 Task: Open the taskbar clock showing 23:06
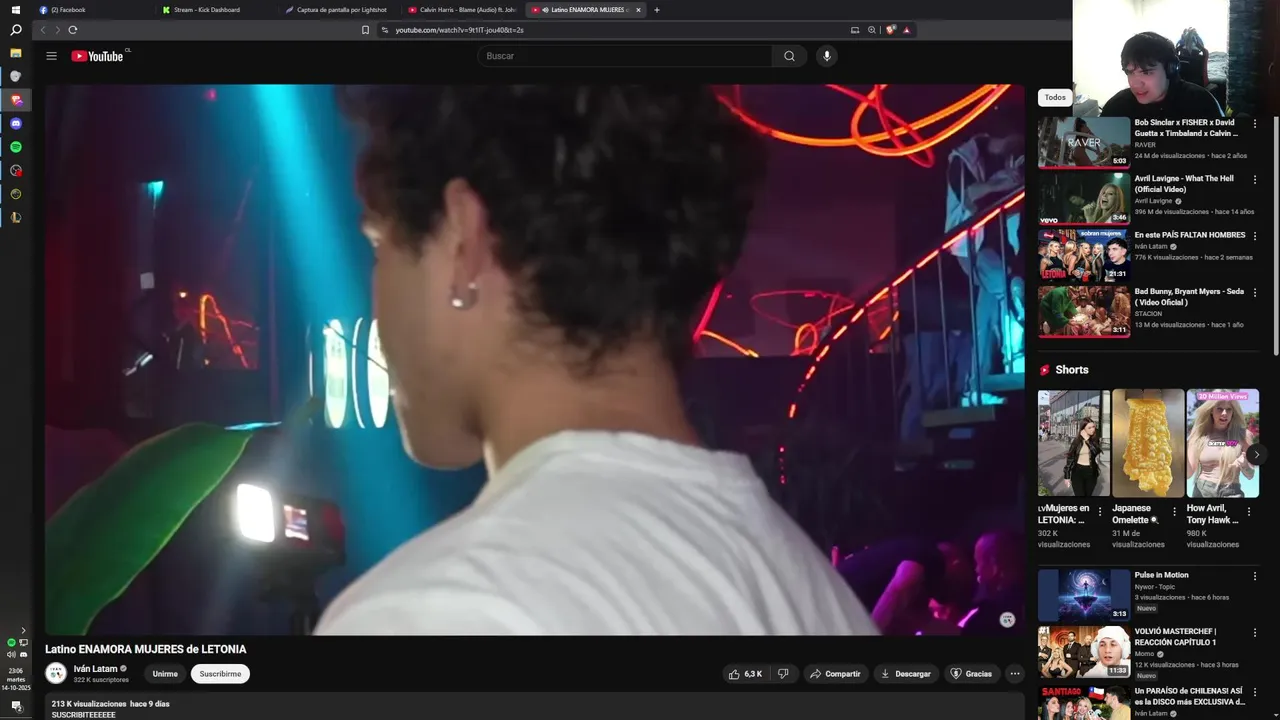(16, 679)
